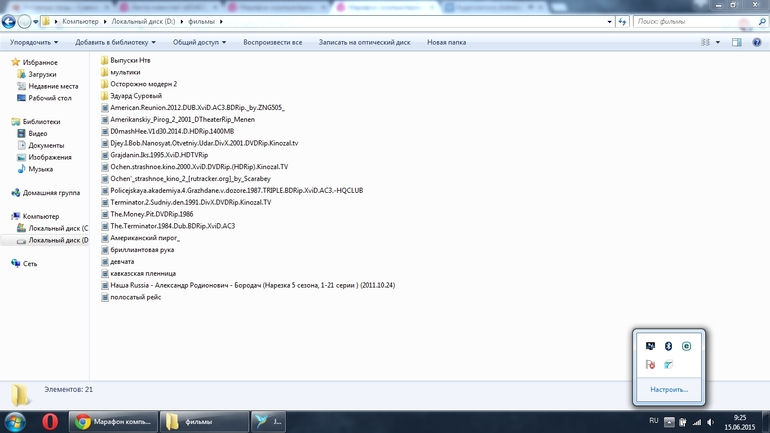The width and height of the screenshot is (770, 433).
Task: Select Djey.I.Bob.Nanosyat.Otvetniy.Udar file
Action: point(199,143)
